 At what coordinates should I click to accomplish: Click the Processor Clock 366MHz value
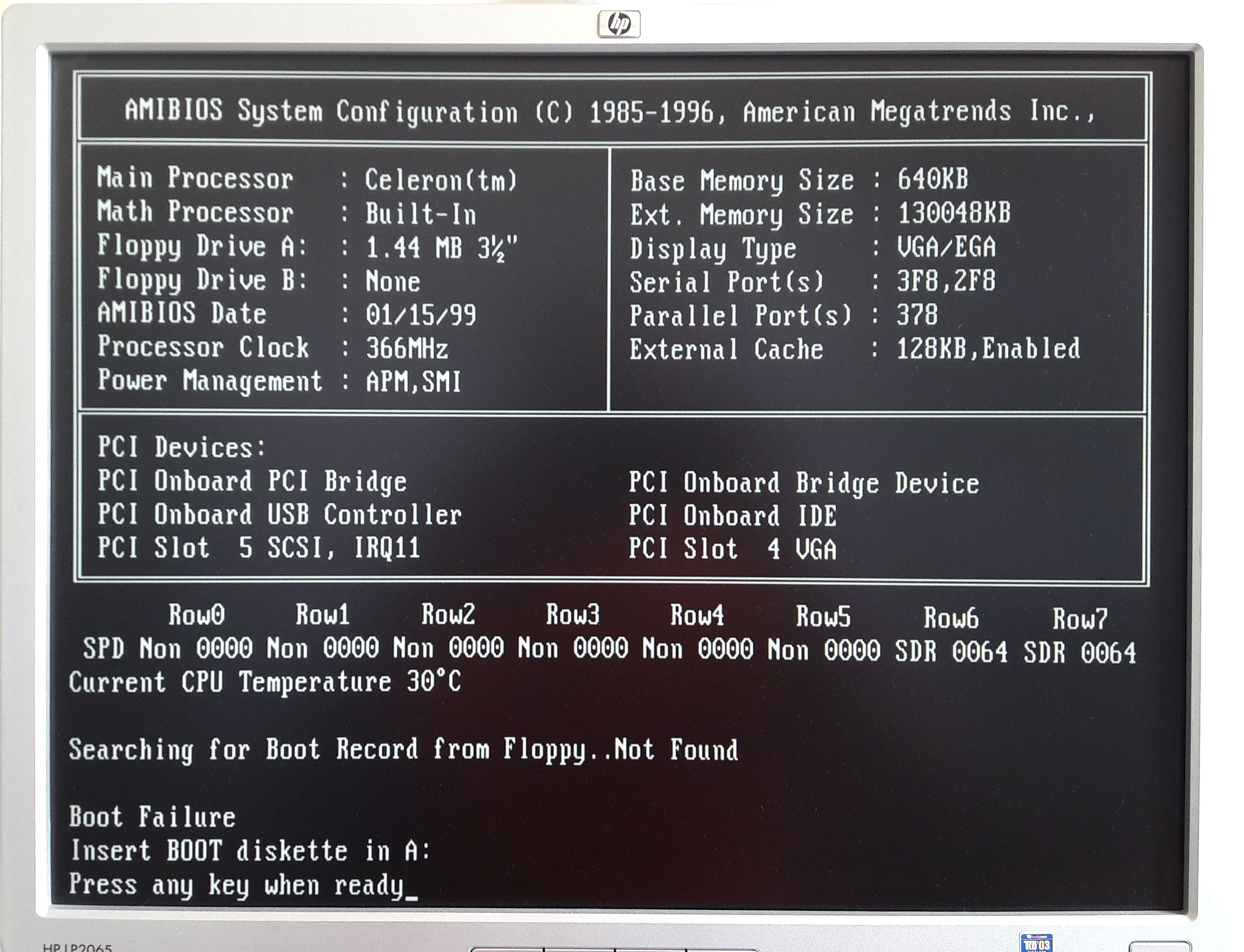[407, 348]
